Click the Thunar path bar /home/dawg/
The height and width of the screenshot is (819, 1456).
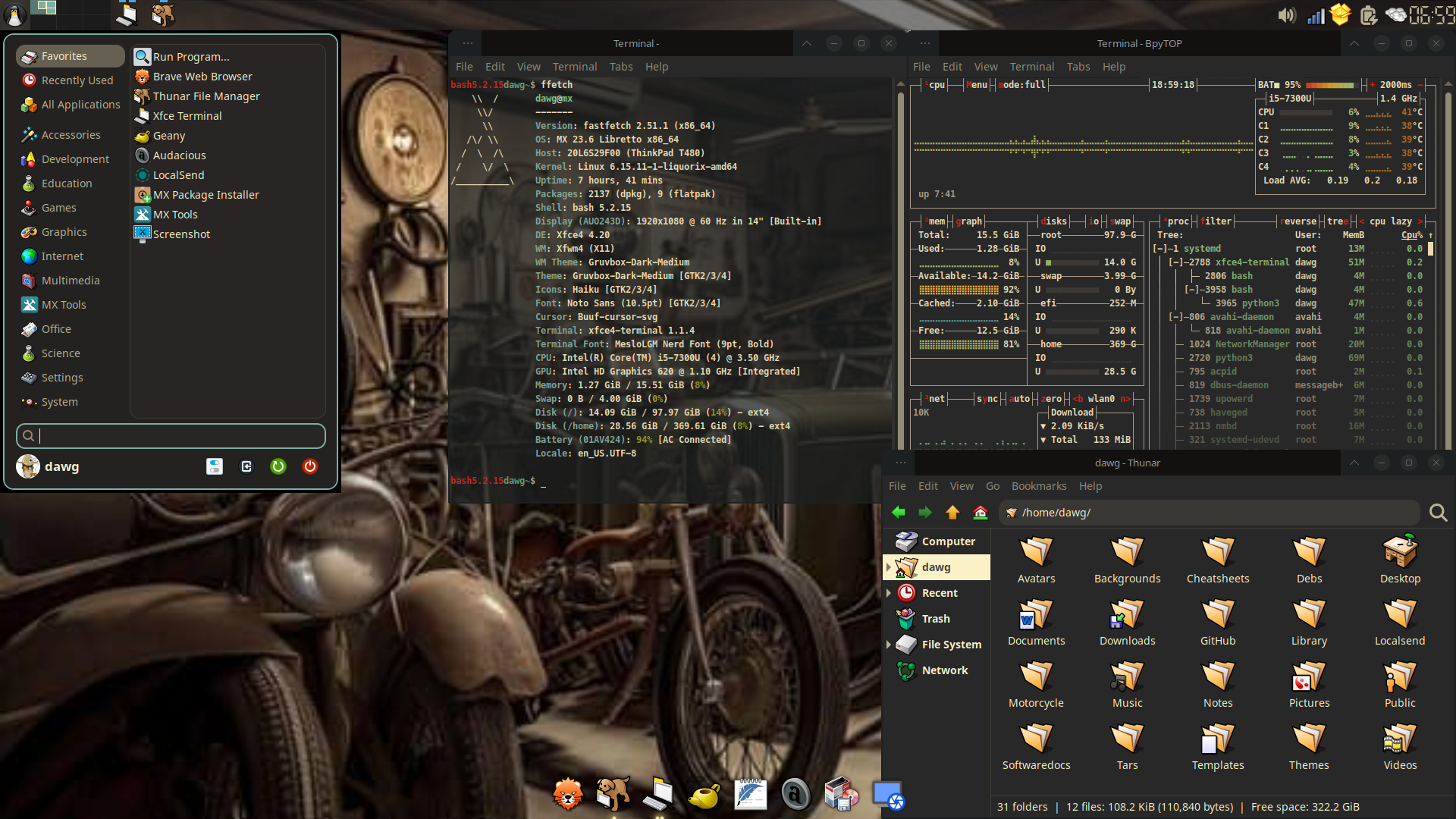pos(1210,513)
